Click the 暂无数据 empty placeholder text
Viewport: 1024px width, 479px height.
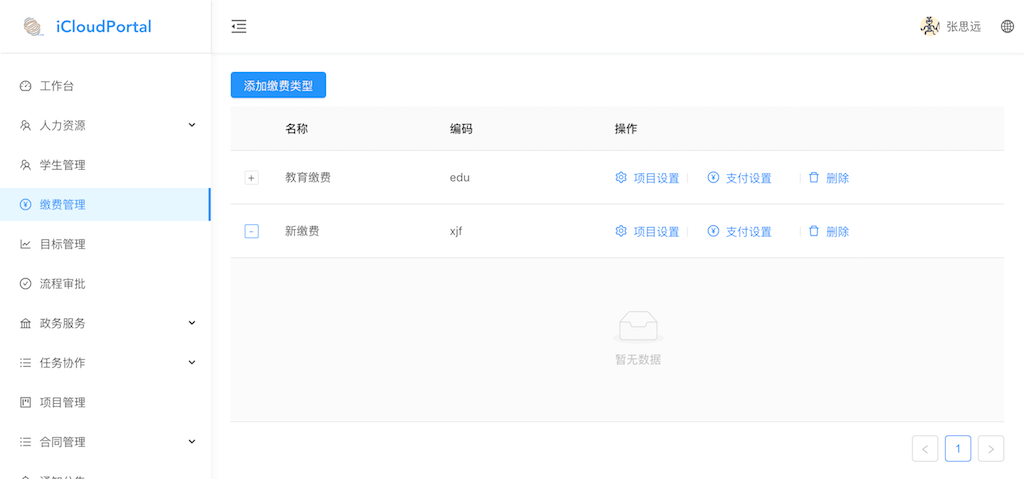pos(638,359)
